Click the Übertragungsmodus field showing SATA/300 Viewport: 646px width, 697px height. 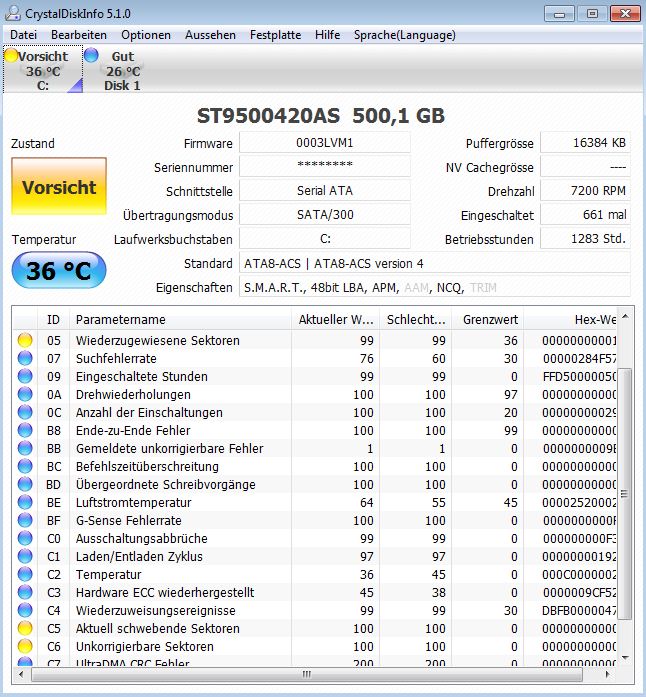coord(325,215)
